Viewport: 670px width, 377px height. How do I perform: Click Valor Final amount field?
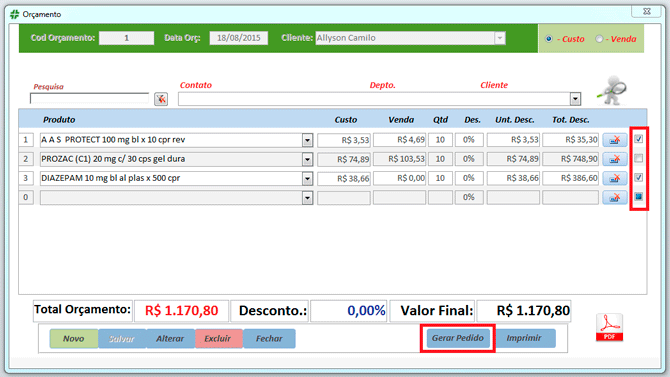(524, 311)
